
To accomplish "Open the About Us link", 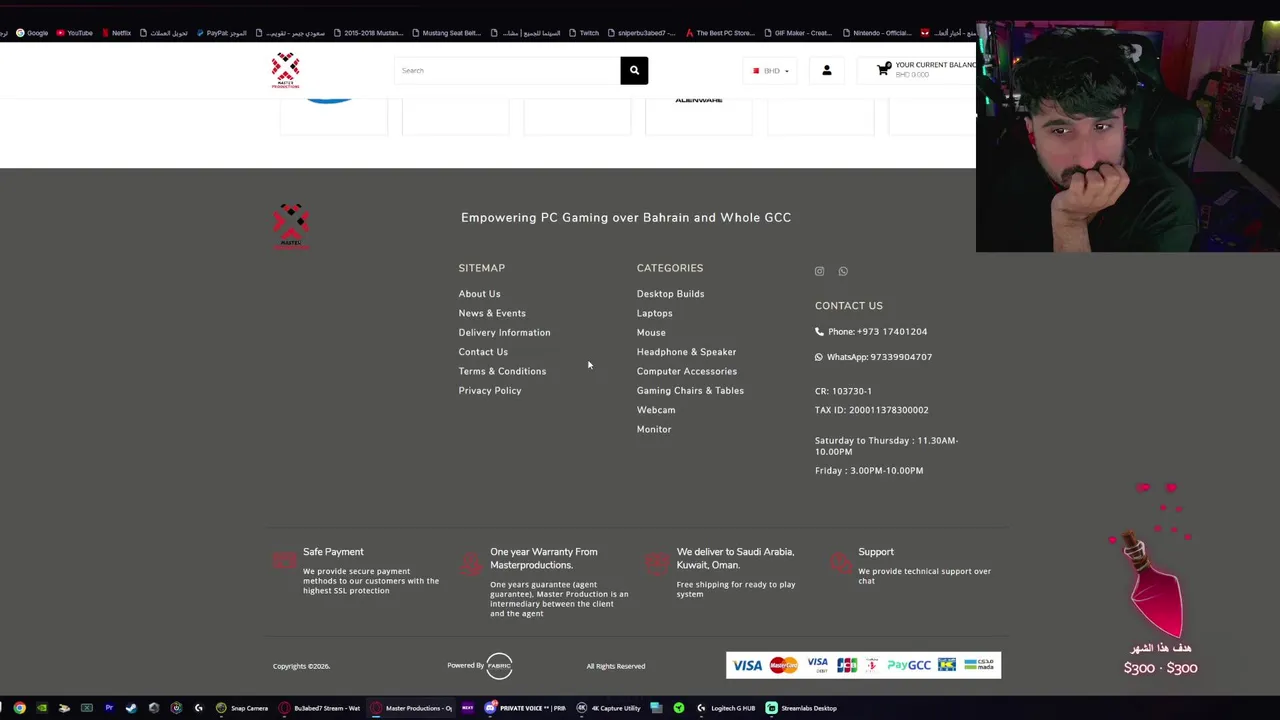I will coord(479,294).
